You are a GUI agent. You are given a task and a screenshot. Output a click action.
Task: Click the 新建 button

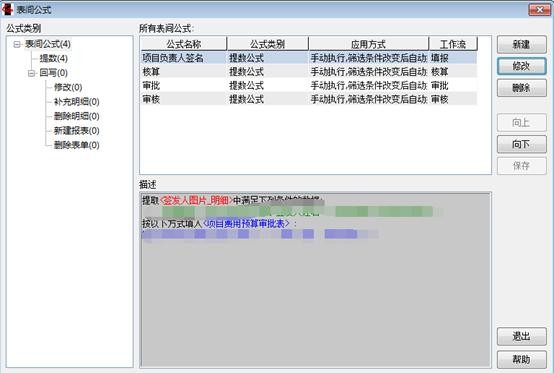(521, 45)
